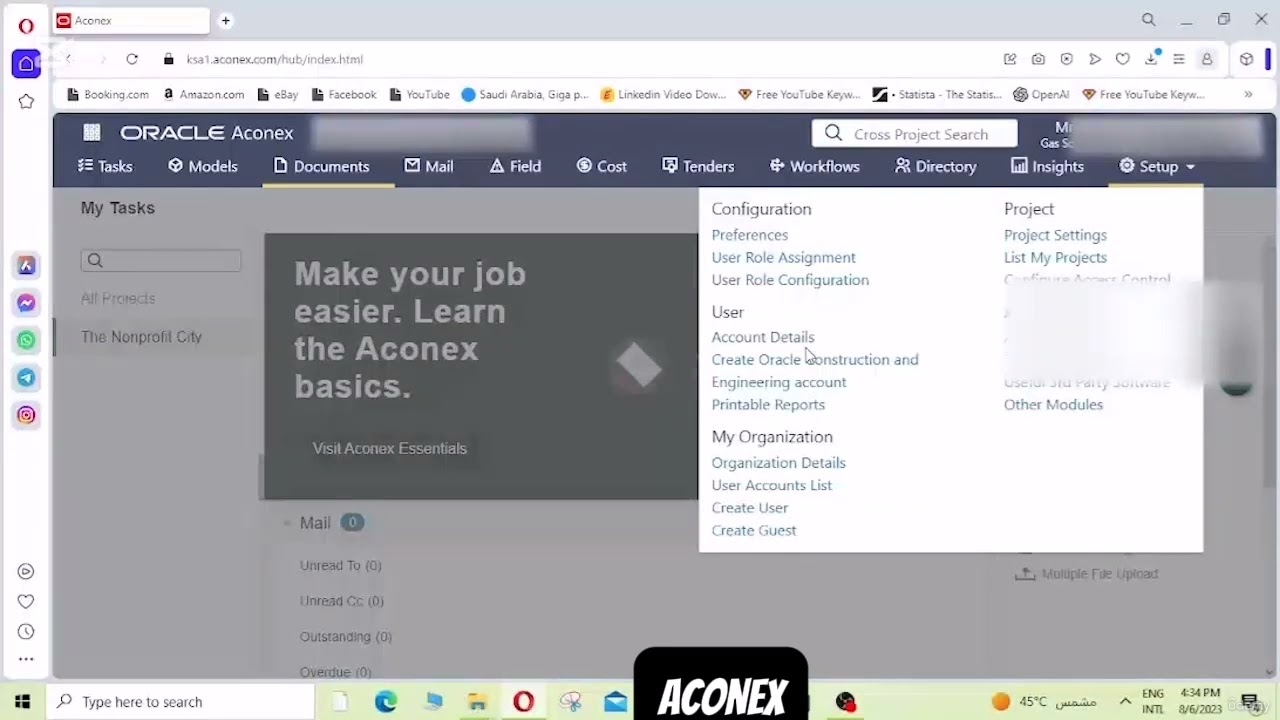This screenshot has width=1280, height=720.
Task: Open the Amazon.com bookmark
Action: pyautogui.click(x=202, y=94)
